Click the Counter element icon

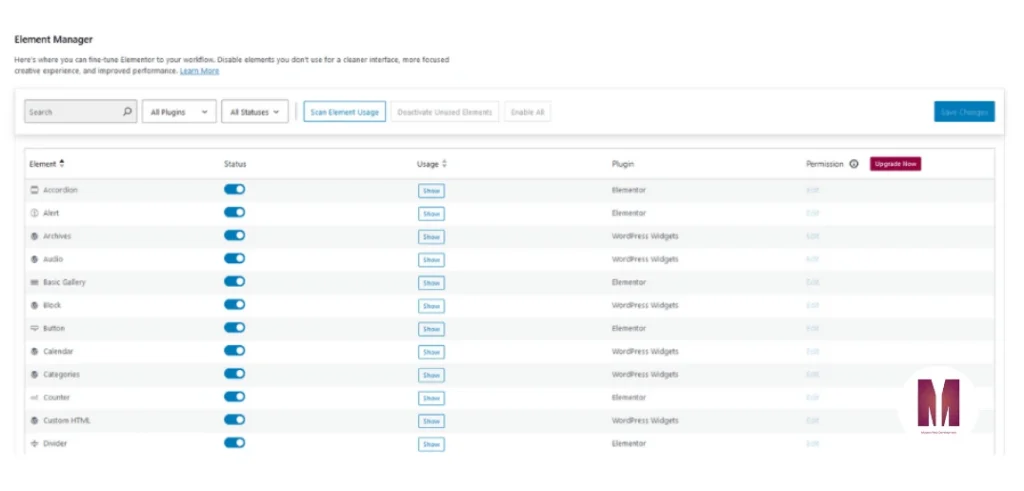(34, 397)
